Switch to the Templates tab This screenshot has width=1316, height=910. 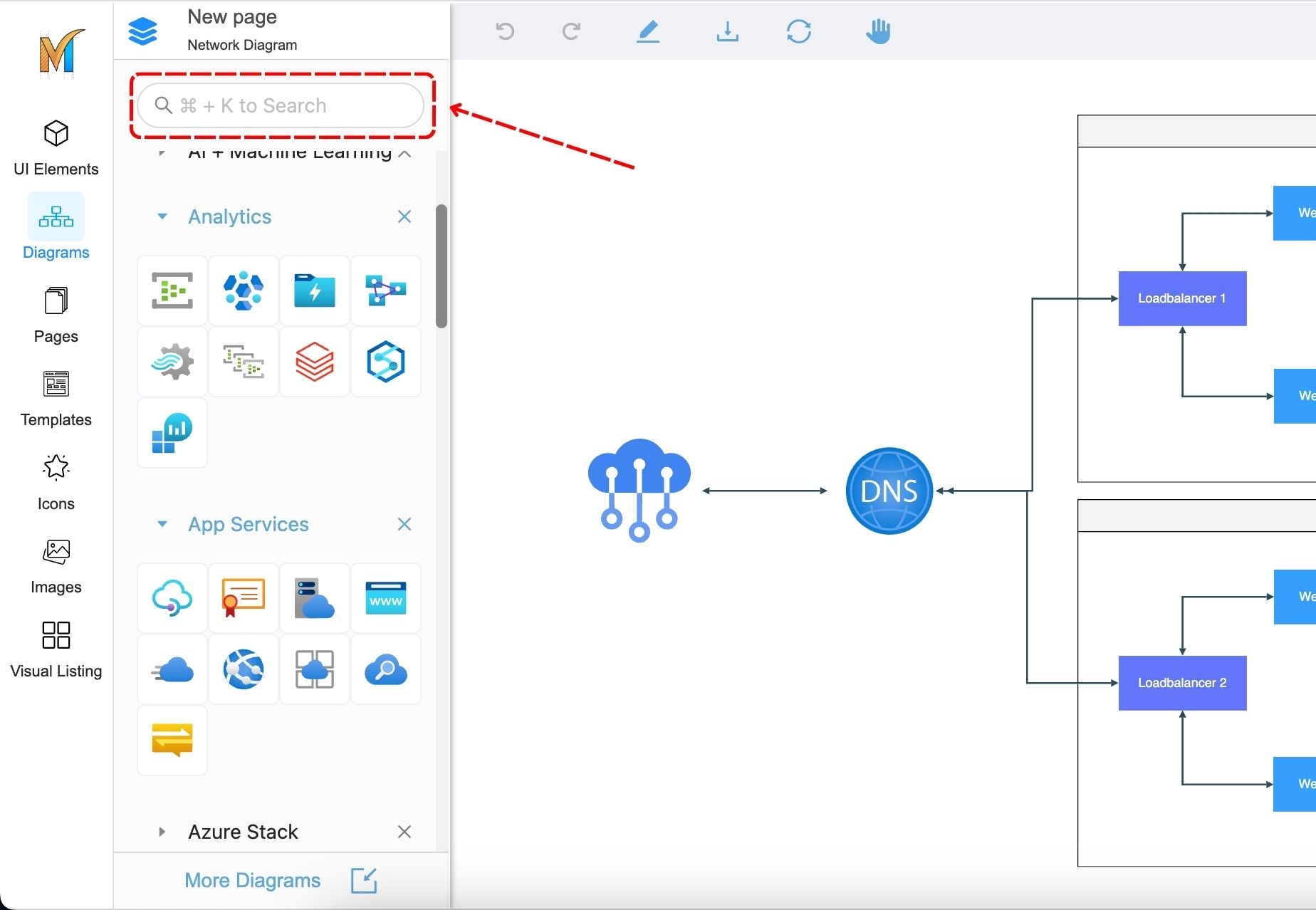tap(56, 399)
